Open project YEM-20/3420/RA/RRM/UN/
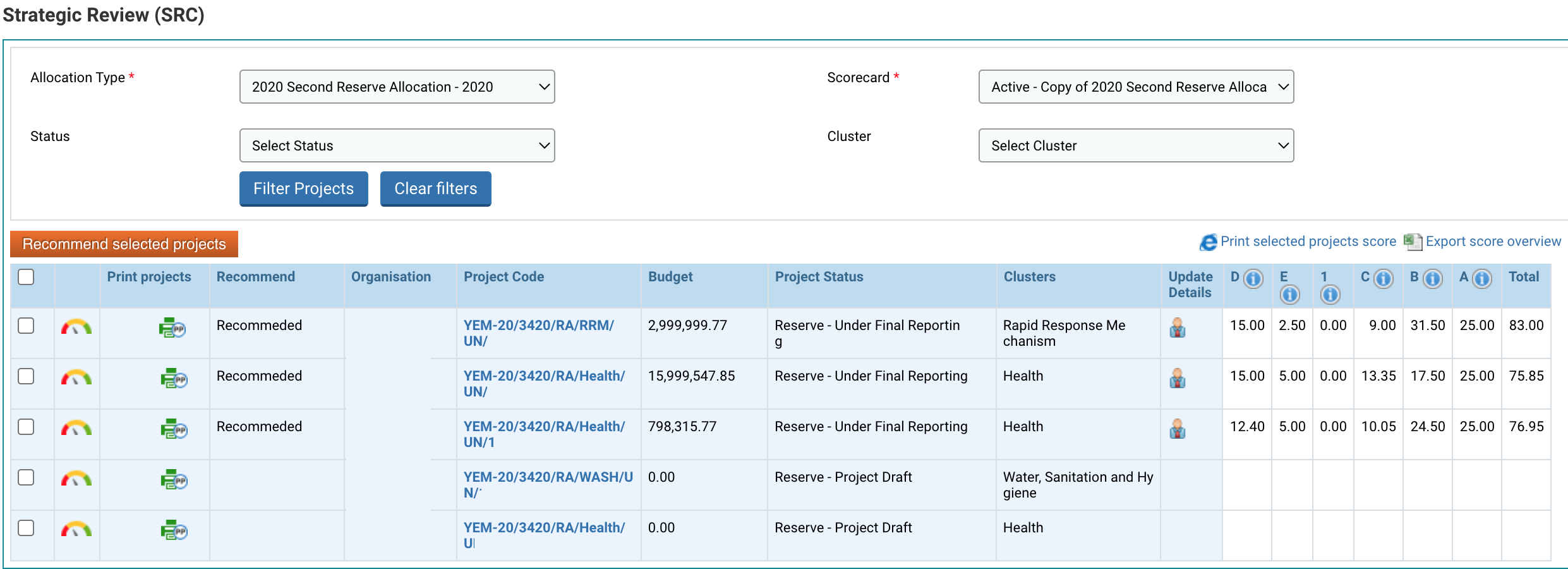Screen dimensions: 1568x569 coord(539,333)
